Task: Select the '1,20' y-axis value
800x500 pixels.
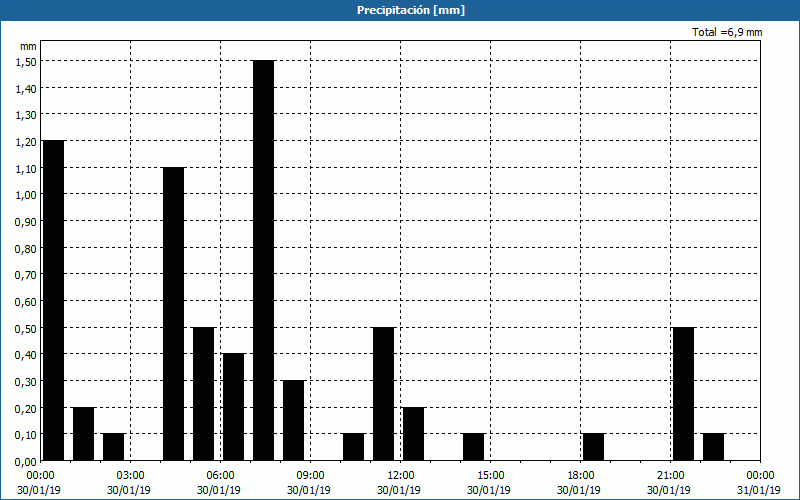Action: [x=26, y=142]
